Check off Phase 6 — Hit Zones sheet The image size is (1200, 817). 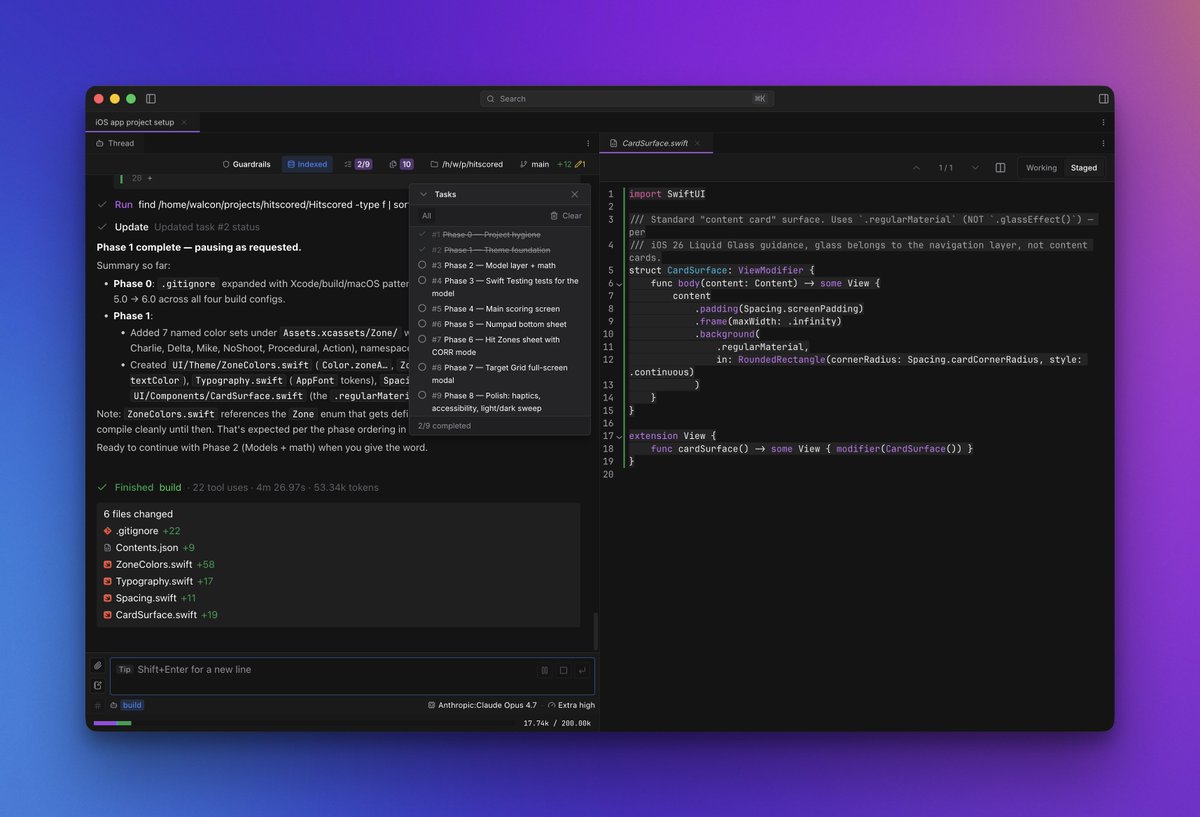tap(423, 339)
